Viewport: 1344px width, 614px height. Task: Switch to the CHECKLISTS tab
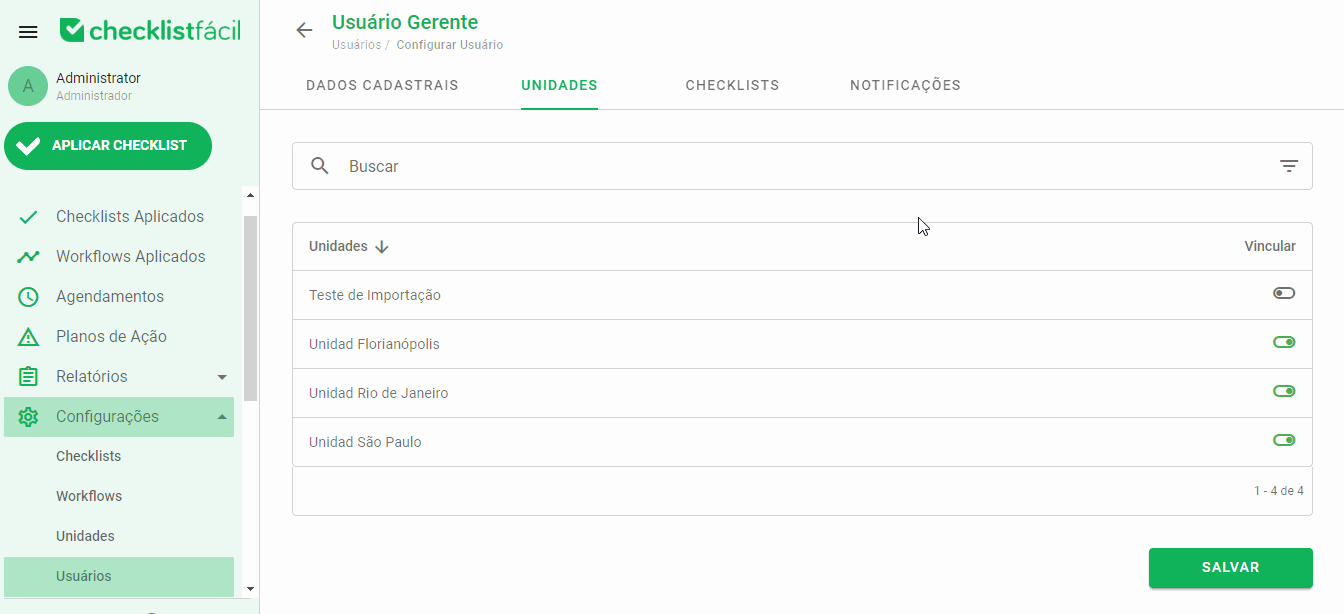(x=732, y=85)
